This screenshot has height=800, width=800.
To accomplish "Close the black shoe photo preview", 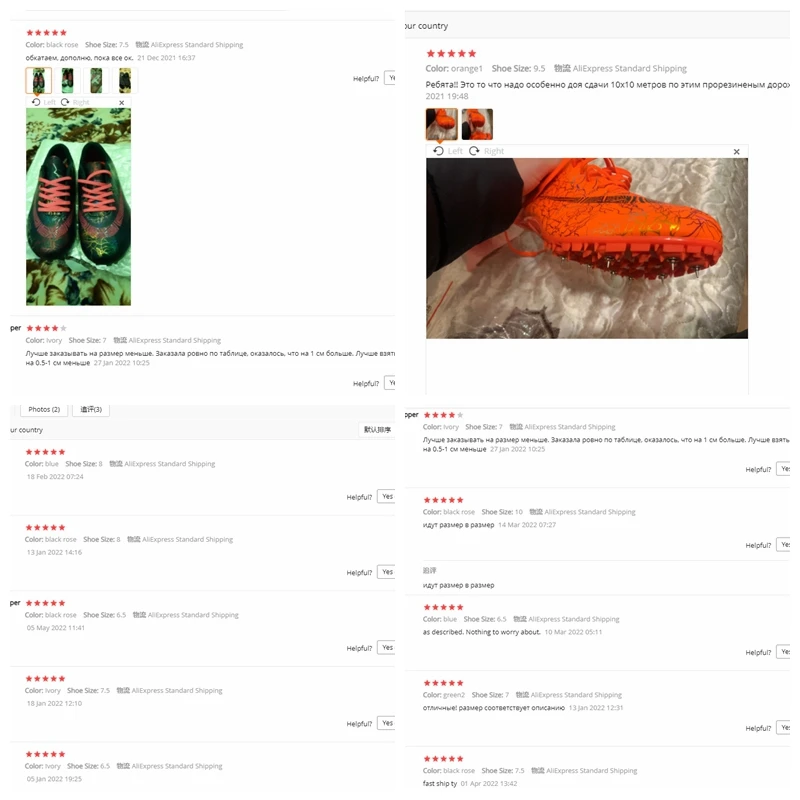I will (121, 103).
